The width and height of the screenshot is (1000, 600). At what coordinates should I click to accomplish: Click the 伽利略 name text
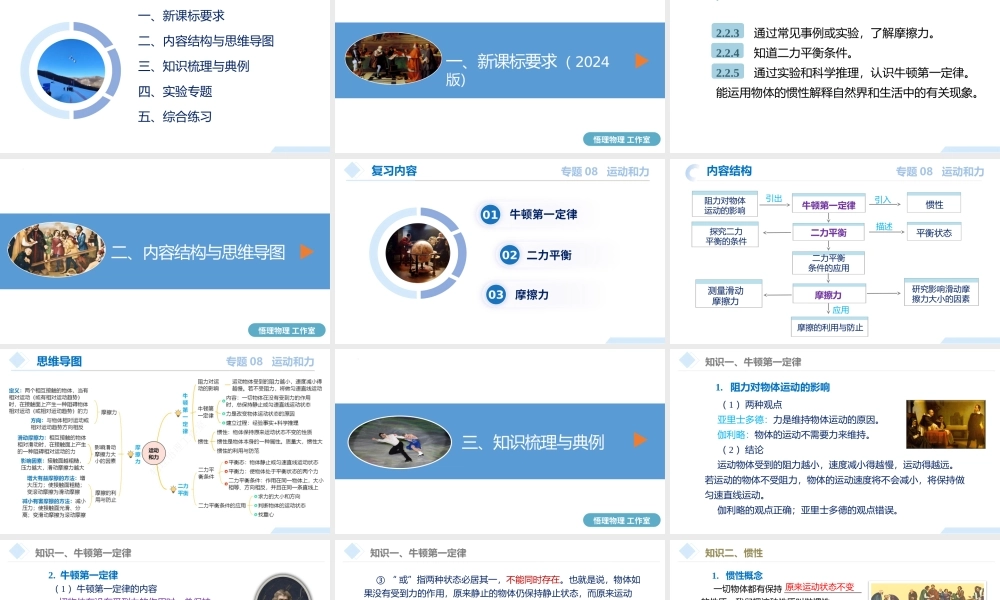coord(732,434)
